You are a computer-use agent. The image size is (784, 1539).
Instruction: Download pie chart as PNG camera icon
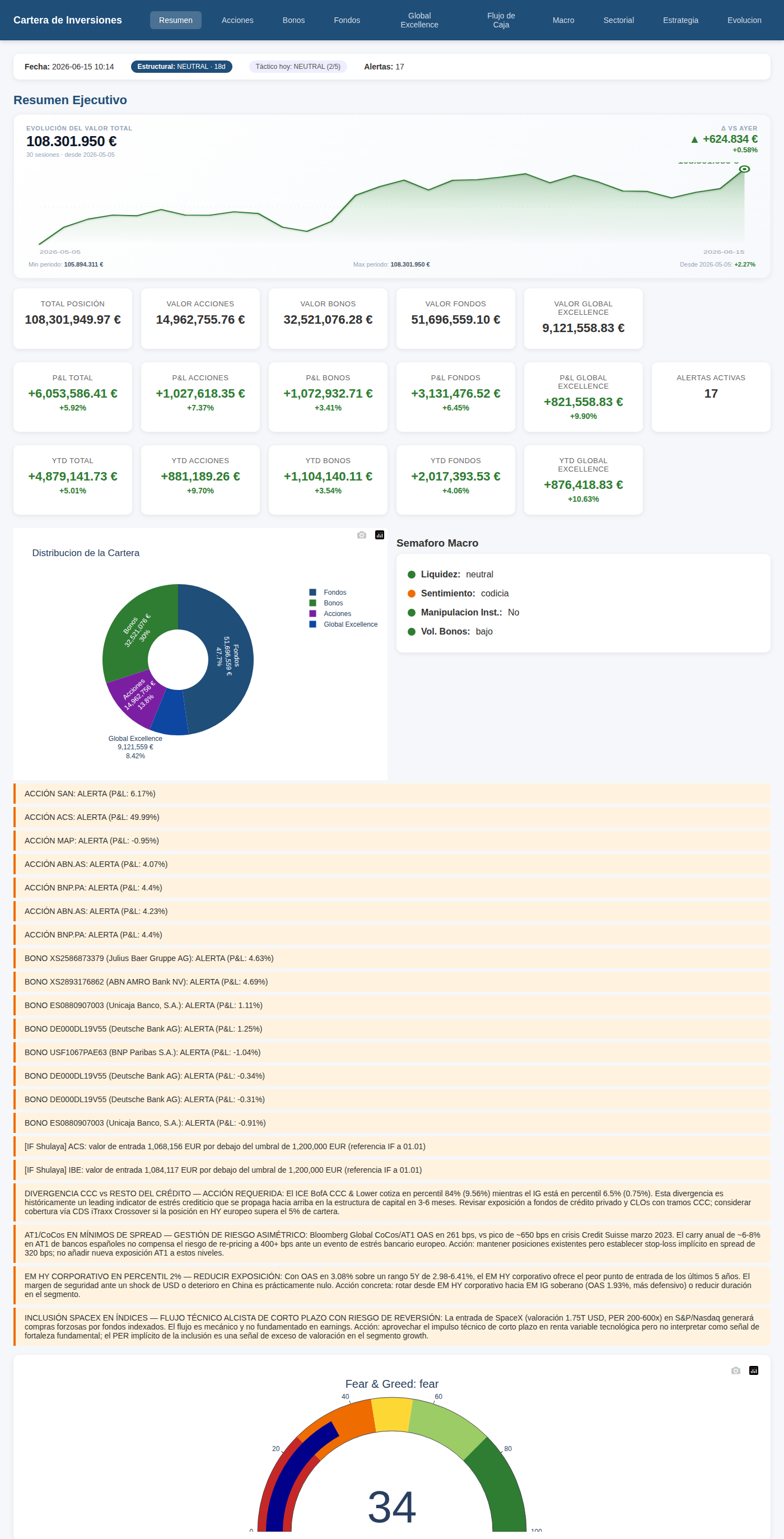tap(362, 535)
